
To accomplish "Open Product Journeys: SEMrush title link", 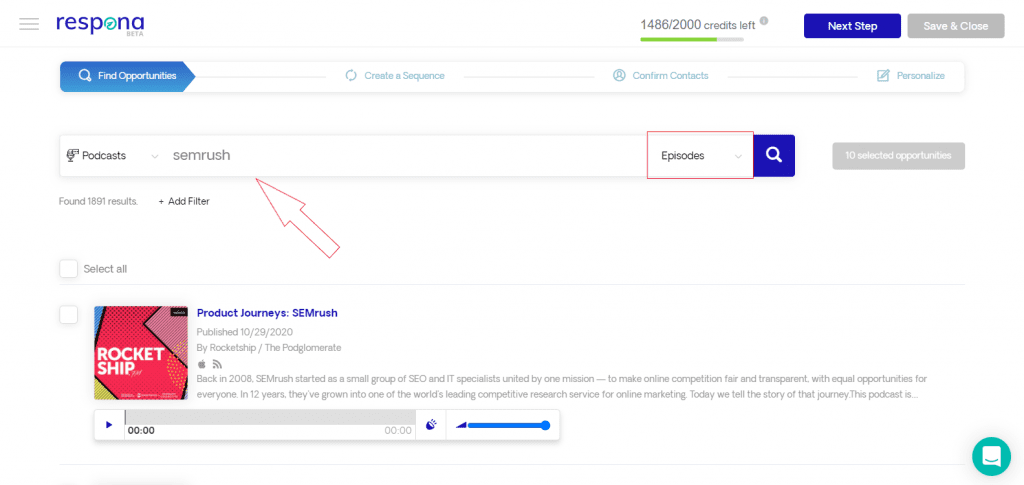I will pyautogui.click(x=267, y=313).
